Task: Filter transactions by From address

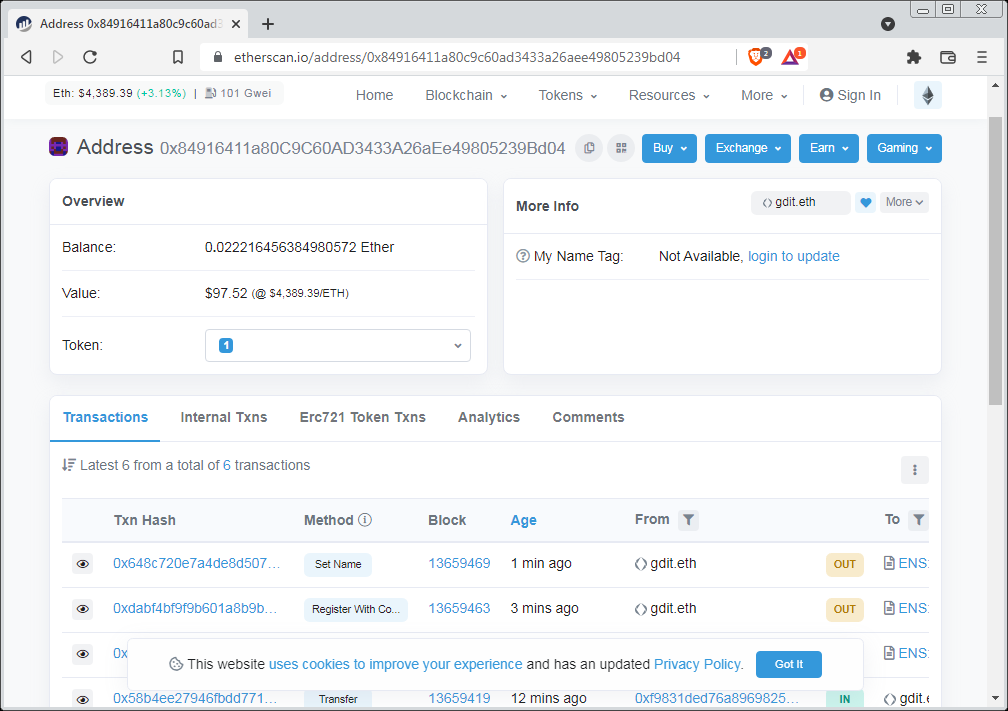Action: pyautogui.click(x=688, y=519)
